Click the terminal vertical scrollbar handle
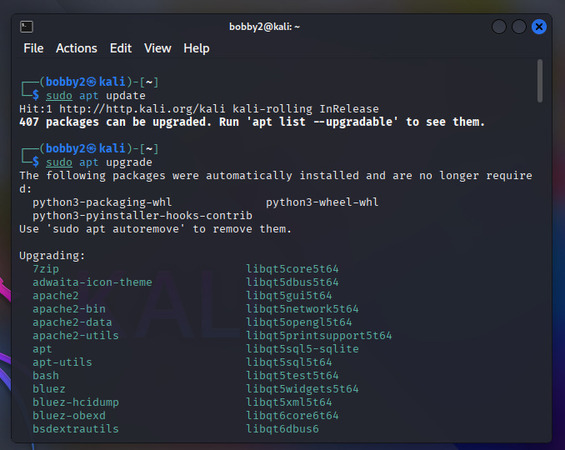This screenshot has height=450, width=565. click(x=539, y=81)
